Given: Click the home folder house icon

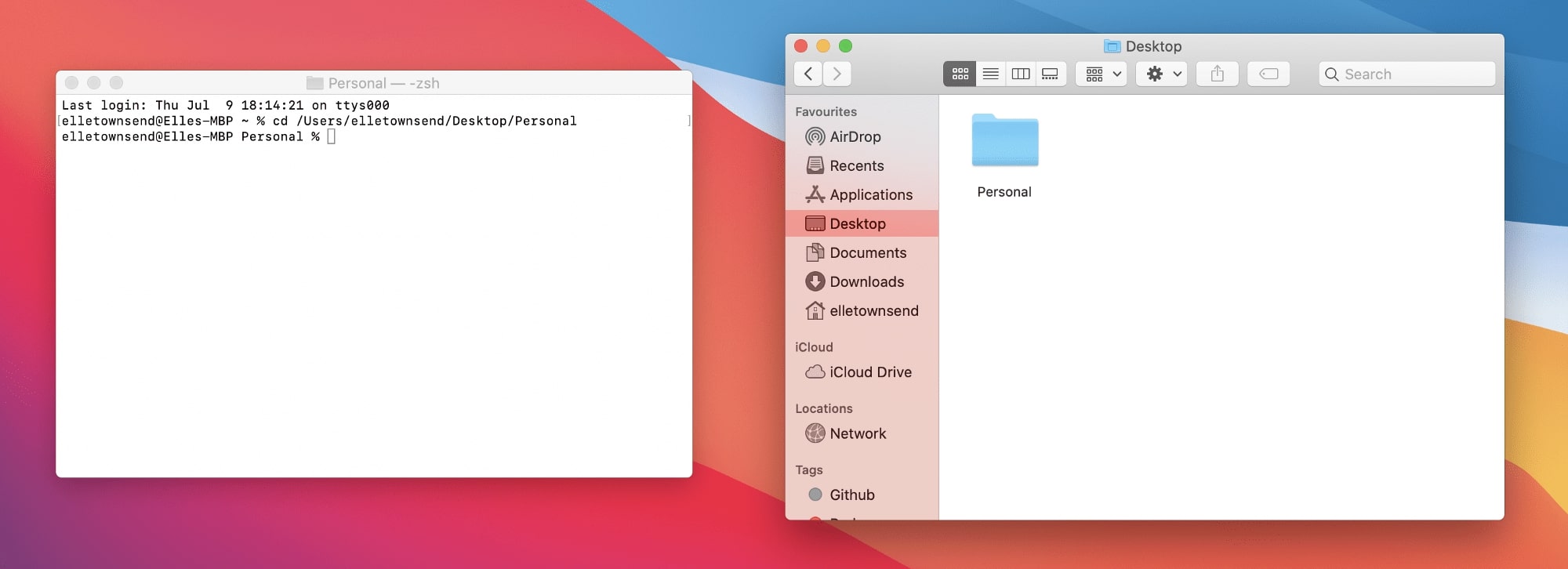Looking at the screenshot, I should coord(815,310).
